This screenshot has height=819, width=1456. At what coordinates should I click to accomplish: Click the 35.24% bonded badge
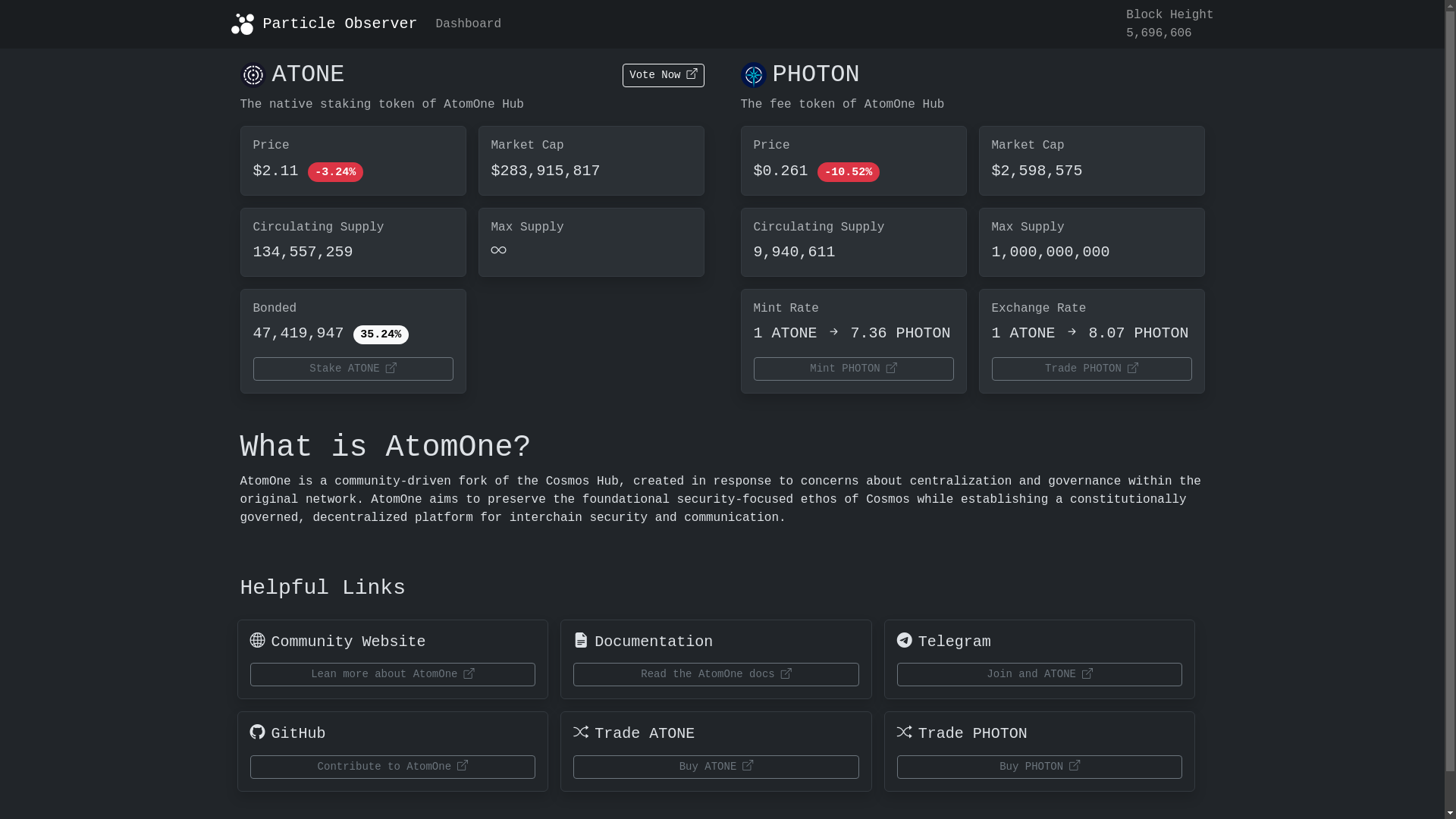pyautogui.click(x=381, y=334)
